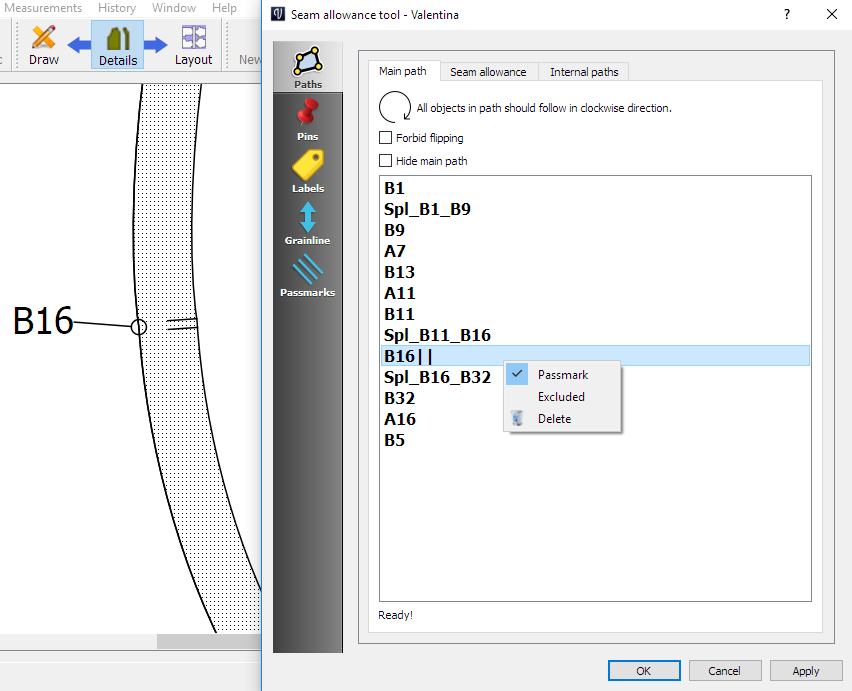
Task: Open the Measurements menu
Action: coord(43,8)
